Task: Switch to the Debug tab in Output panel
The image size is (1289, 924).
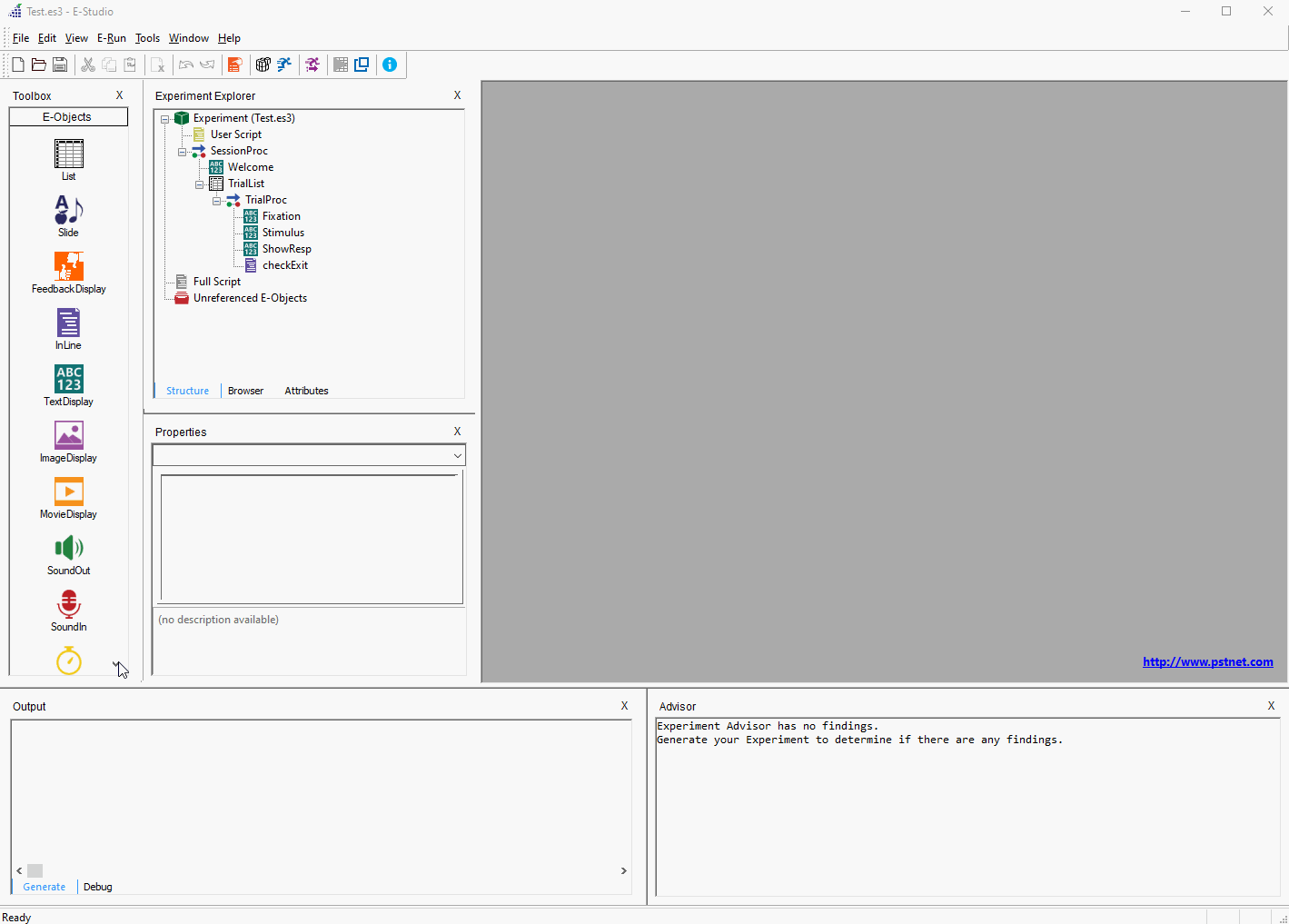Action: tap(97, 887)
